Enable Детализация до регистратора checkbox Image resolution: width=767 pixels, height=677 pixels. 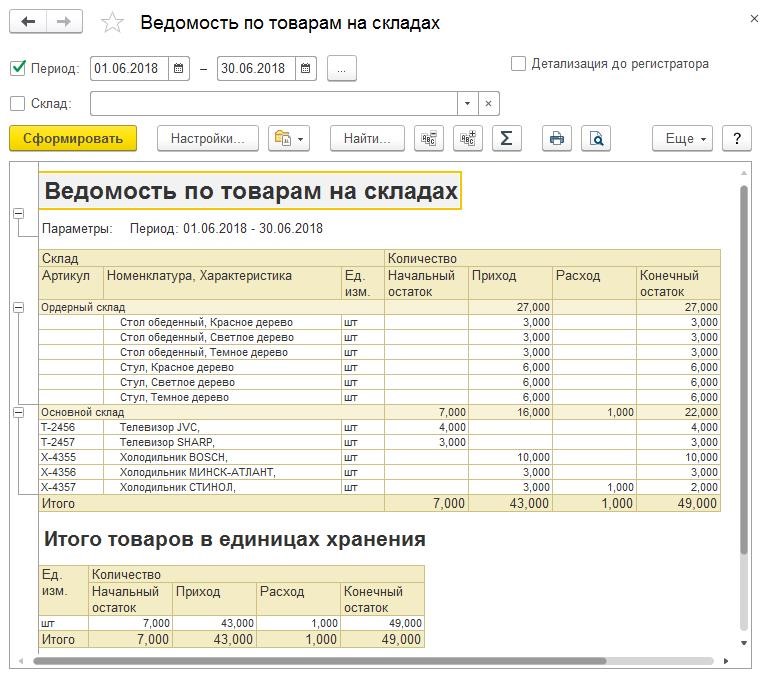518,64
